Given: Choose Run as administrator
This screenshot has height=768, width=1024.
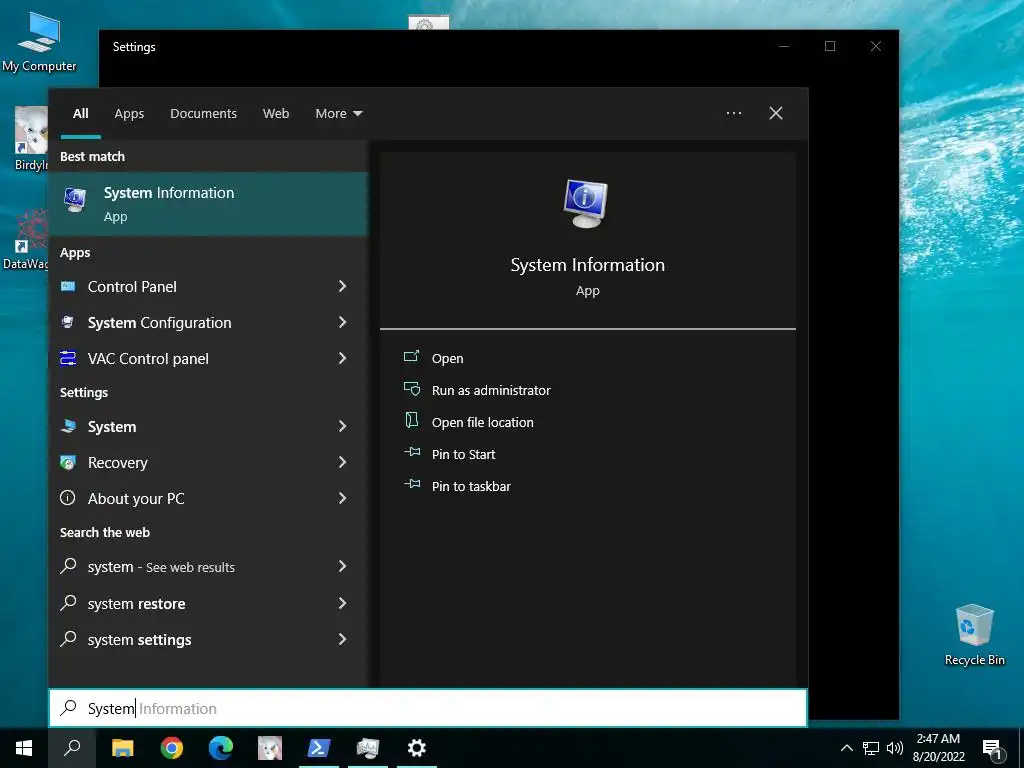Looking at the screenshot, I should coord(491,391).
